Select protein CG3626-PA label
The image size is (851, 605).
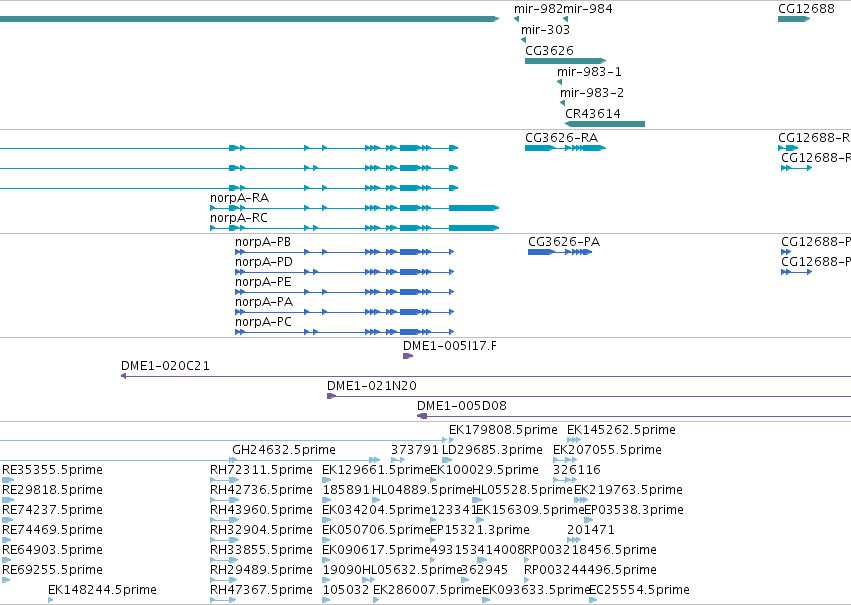(x=564, y=242)
